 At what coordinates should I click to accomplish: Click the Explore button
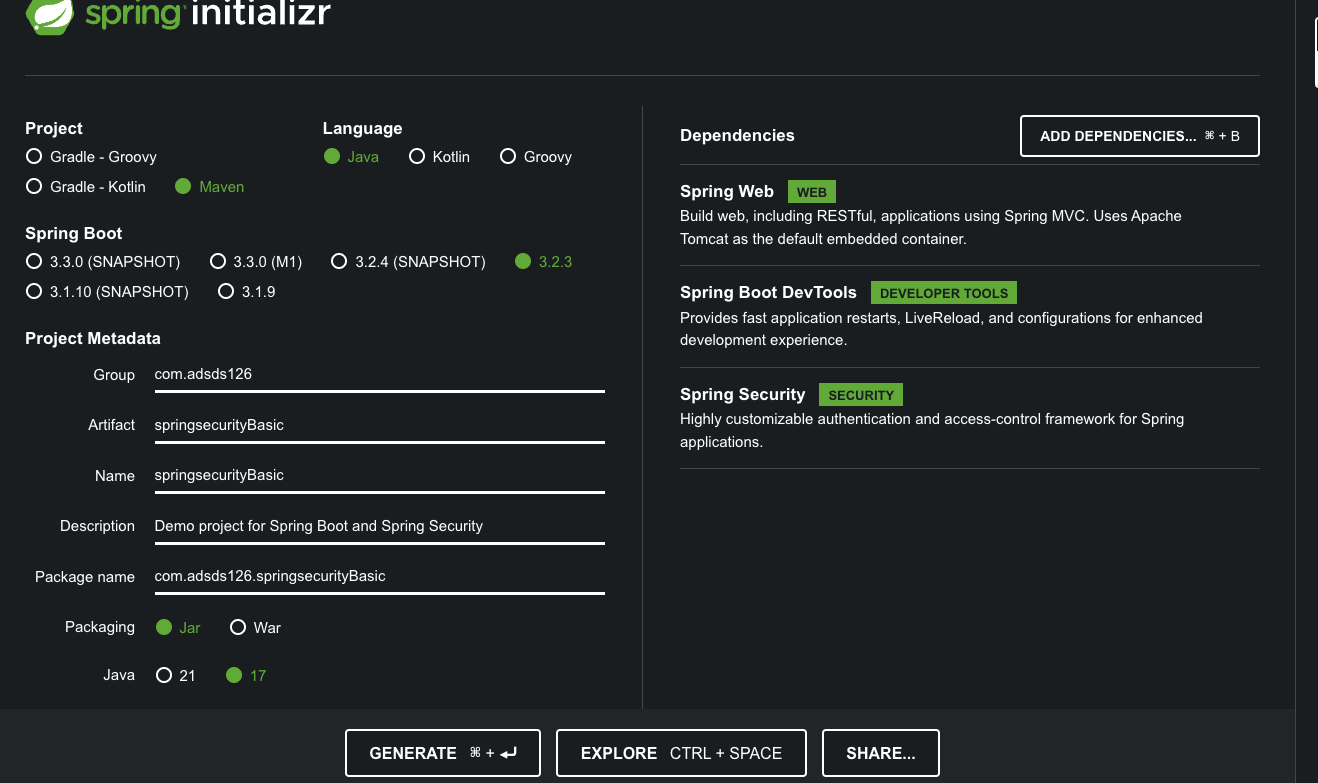pyautogui.click(x=681, y=753)
